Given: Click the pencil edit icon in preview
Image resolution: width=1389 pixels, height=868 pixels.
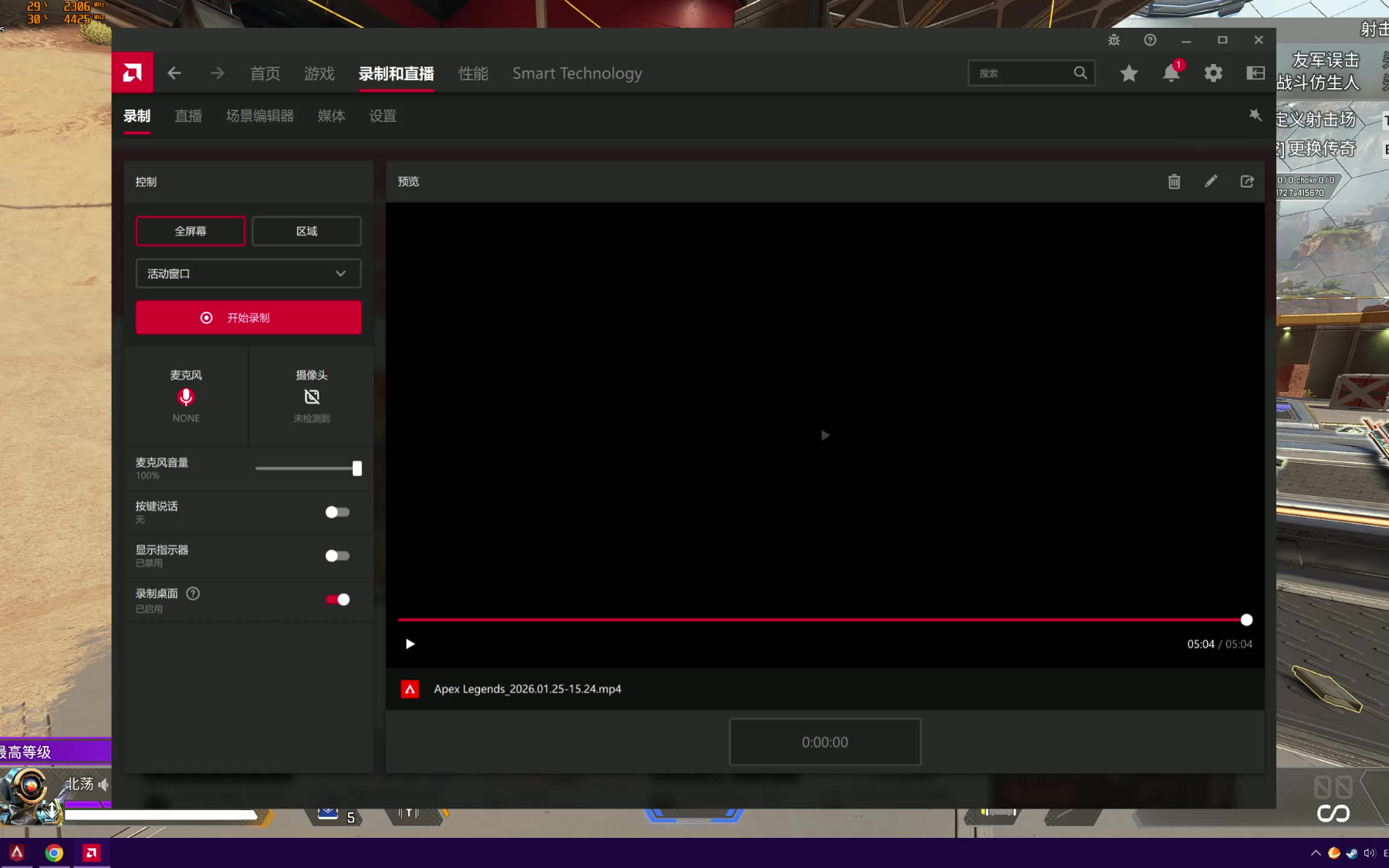Looking at the screenshot, I should pyautogui.click(x=1211, y=181).
